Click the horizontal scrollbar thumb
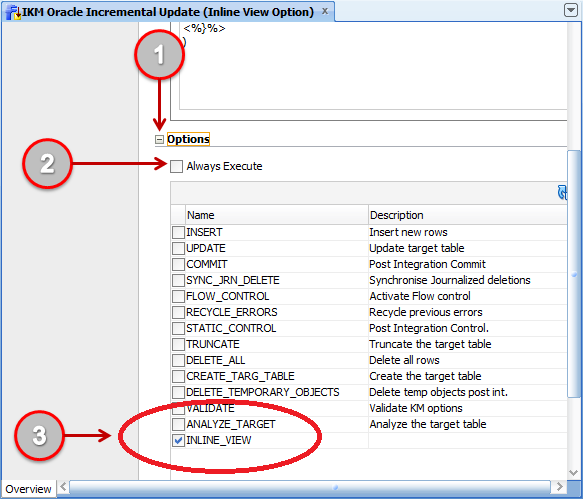This screenshot has width=583, height=499. pos(310,487)
